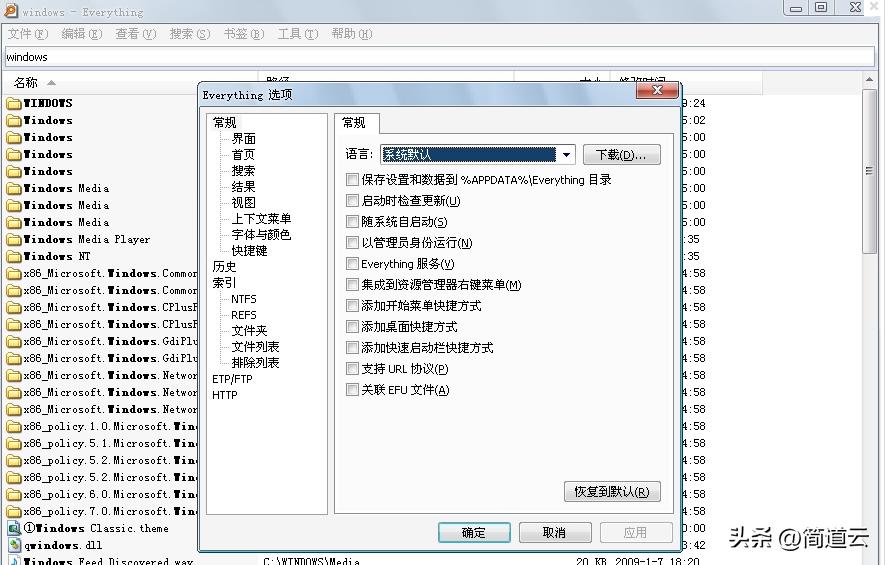This screenshot has height=565, width=885.
Task: Select REFS in the options tree
Action: tap(244, 315)
